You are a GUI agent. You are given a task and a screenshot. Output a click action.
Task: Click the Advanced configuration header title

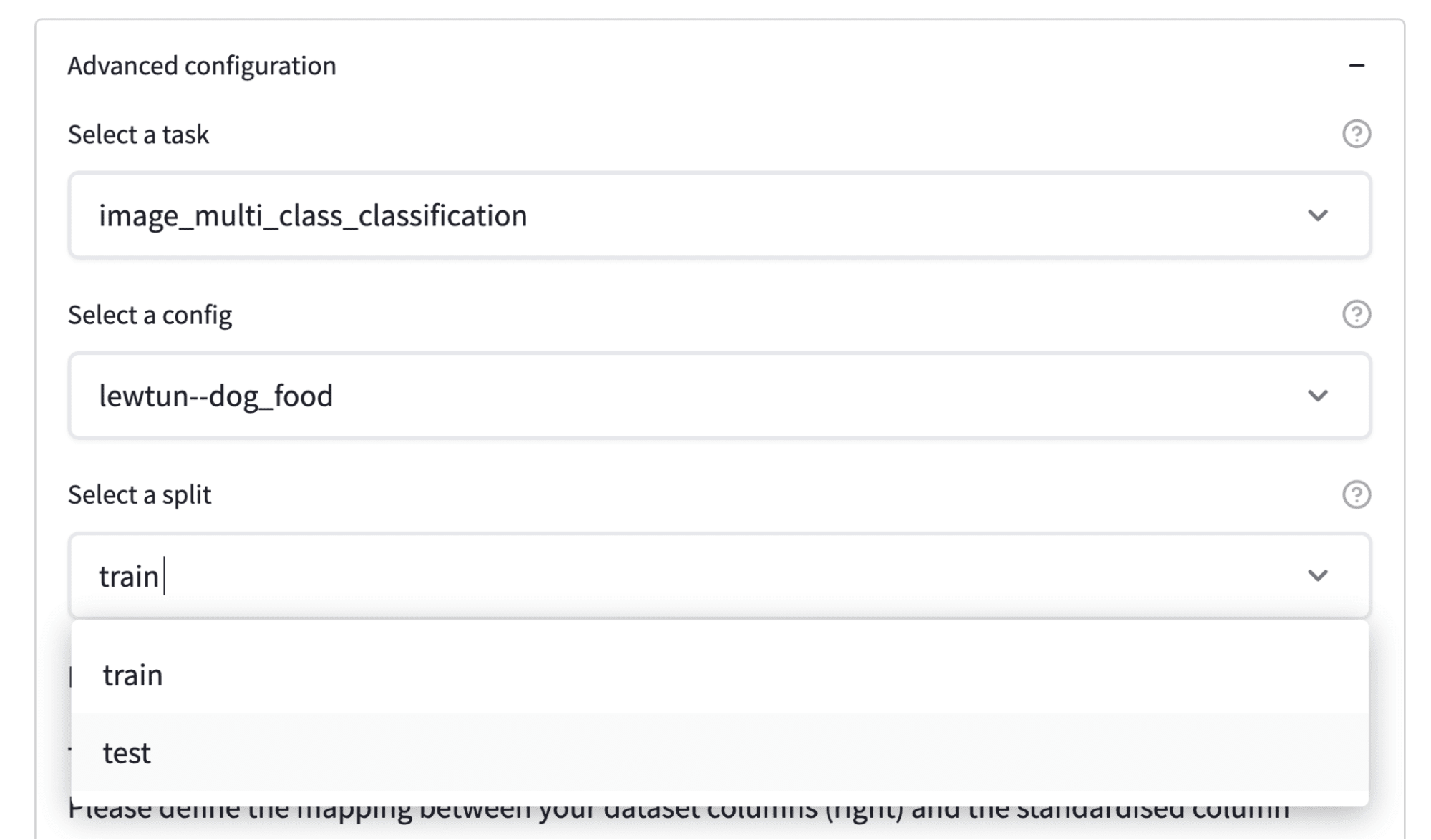pyautogui.click(x=202, y=66)
